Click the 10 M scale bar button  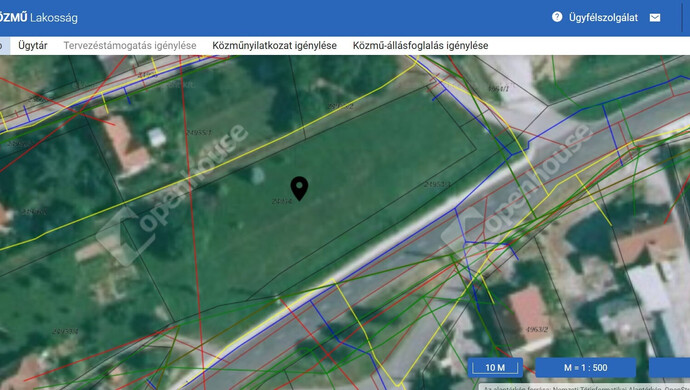pyautogui.click(x=495, y=368)
